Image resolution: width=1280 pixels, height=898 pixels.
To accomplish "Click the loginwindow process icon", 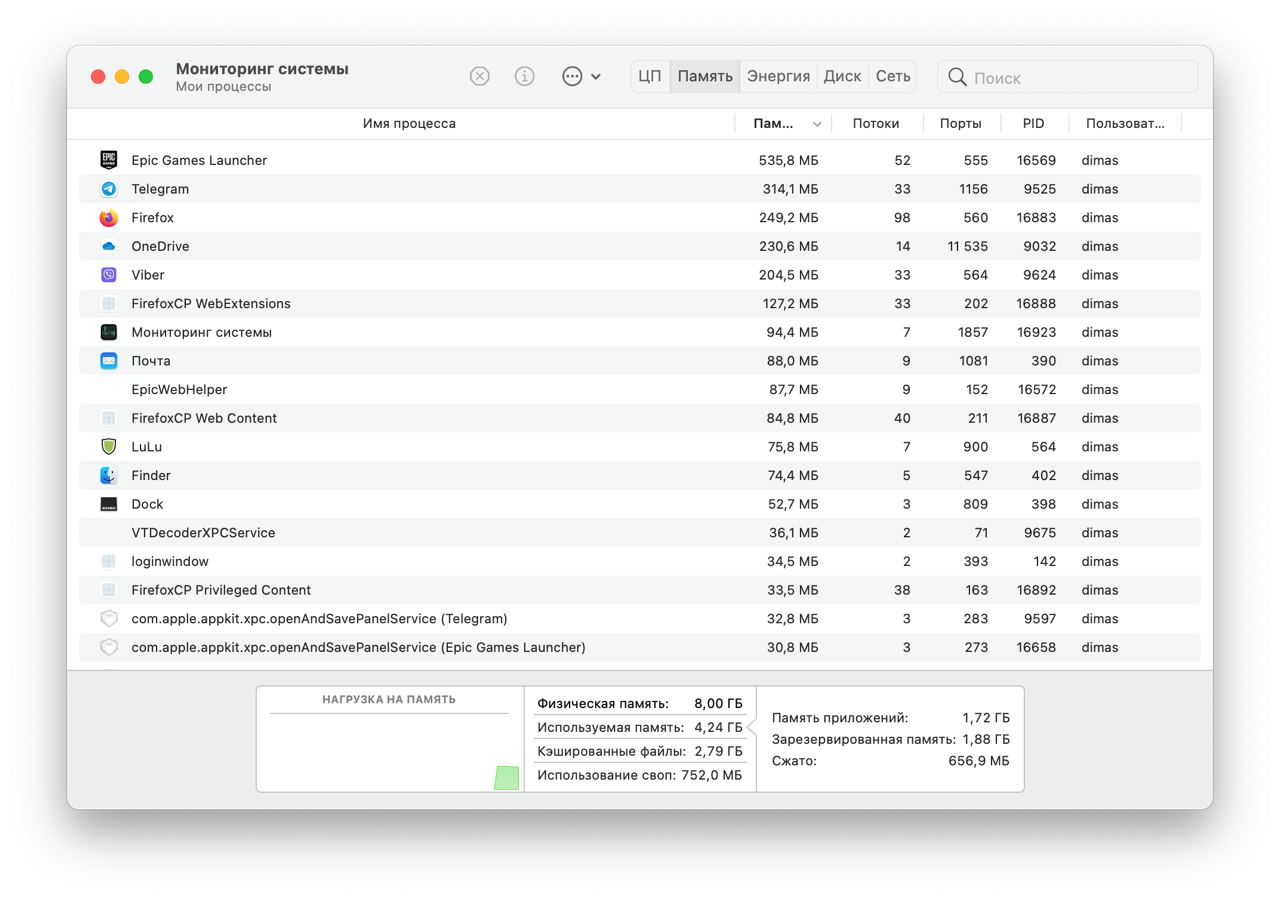I will click(x=109, y=561).
